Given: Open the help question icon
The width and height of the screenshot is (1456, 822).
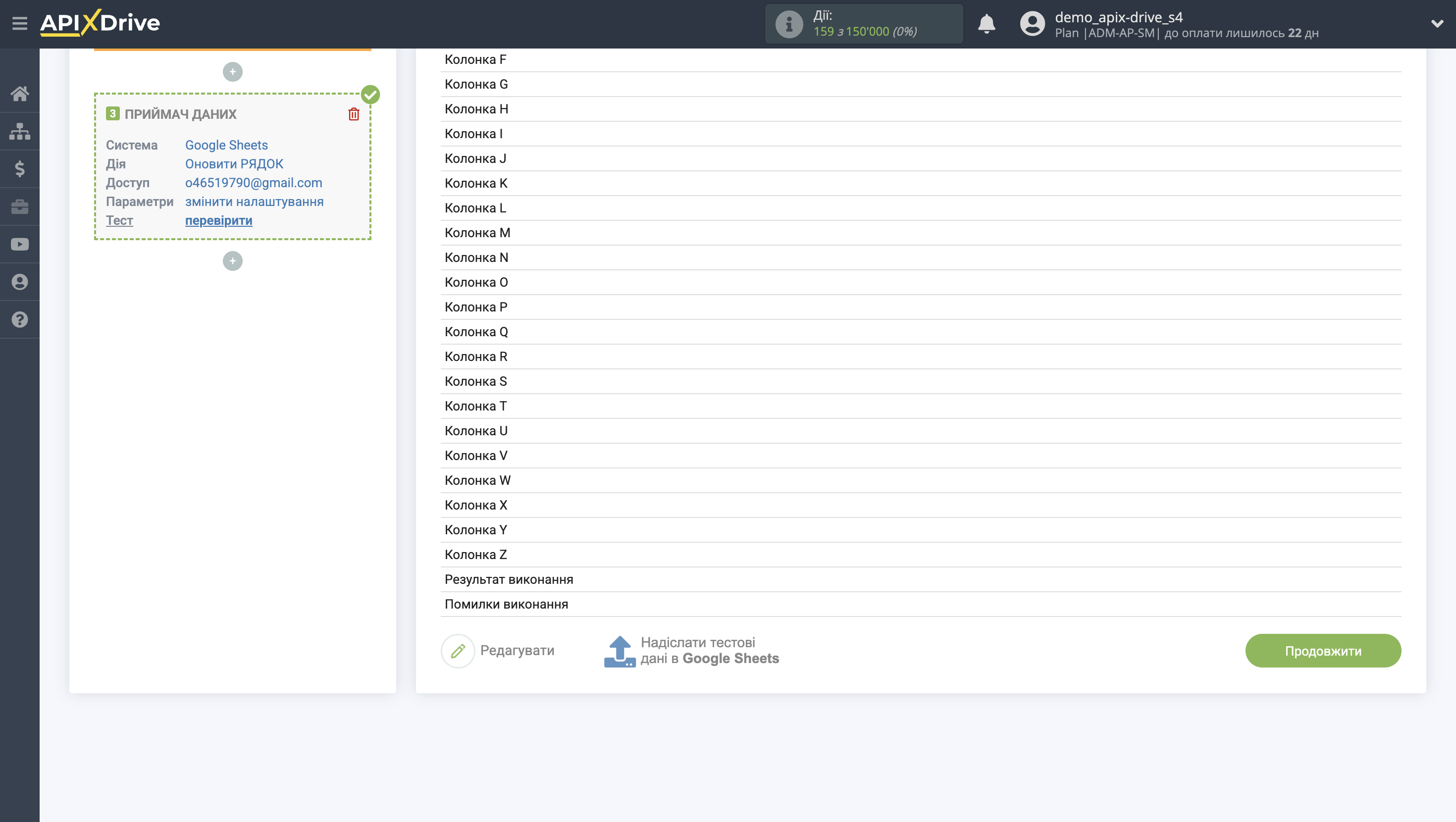Looking at the screenshot, I should [20, 319].
